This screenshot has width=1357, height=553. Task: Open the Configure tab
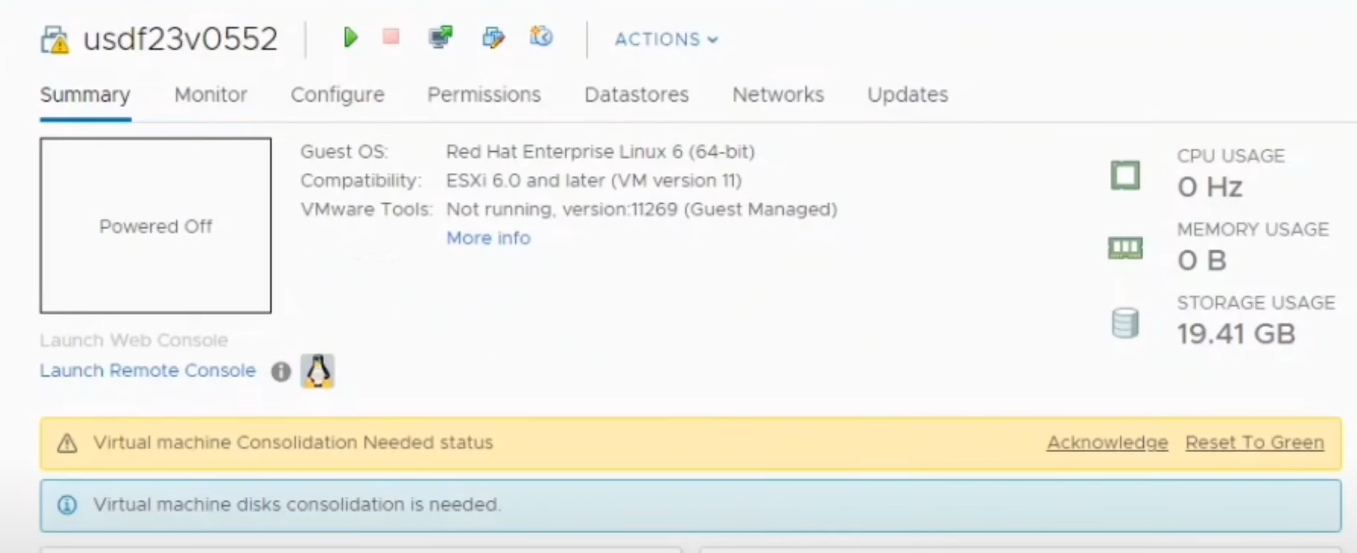(337, 94)
